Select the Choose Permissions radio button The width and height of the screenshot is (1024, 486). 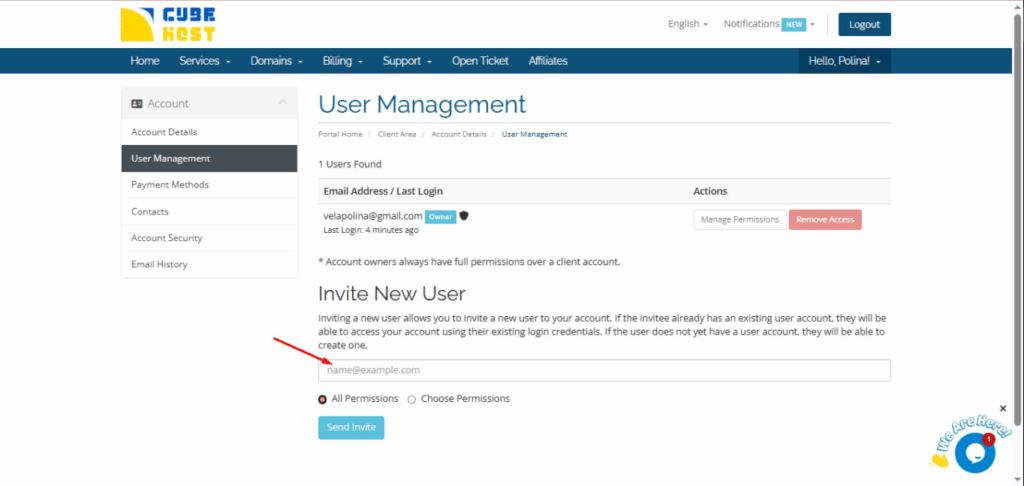[x=412, y=399]
